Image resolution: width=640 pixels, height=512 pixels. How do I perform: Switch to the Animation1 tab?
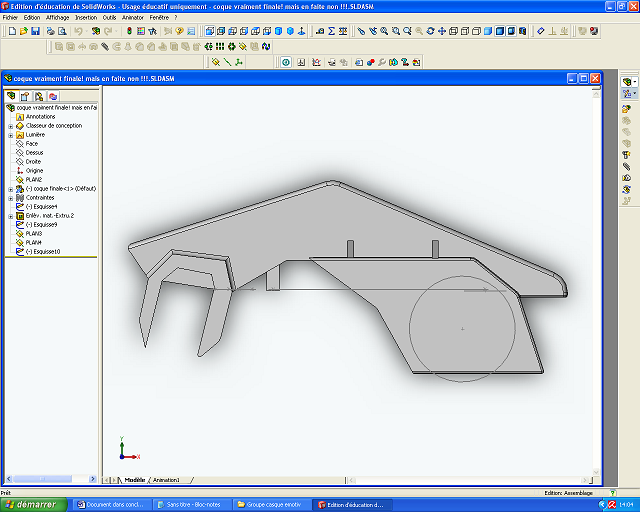click(x=166, y=479)
